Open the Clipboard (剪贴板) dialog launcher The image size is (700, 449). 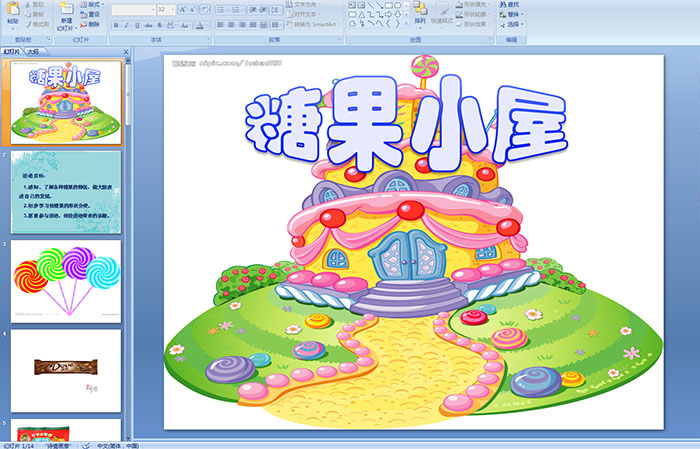pos(49,40)
